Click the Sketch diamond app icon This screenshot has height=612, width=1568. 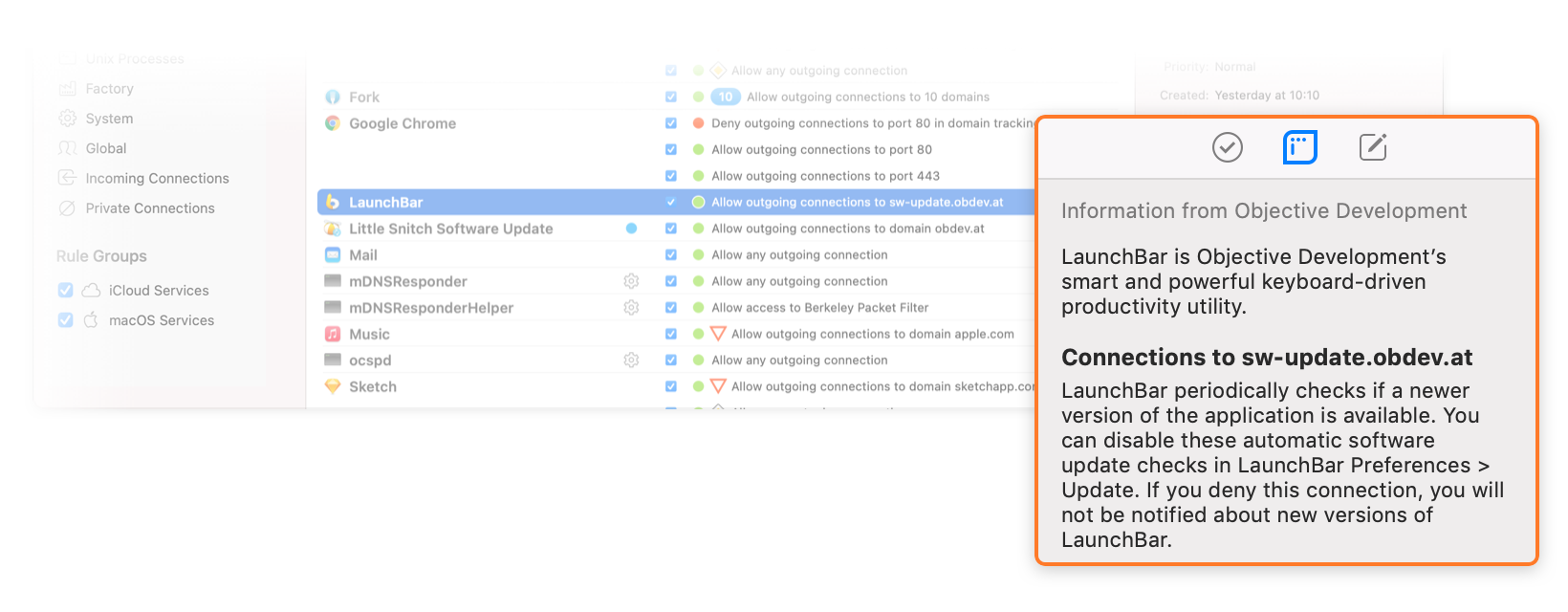tap(333, 386)
